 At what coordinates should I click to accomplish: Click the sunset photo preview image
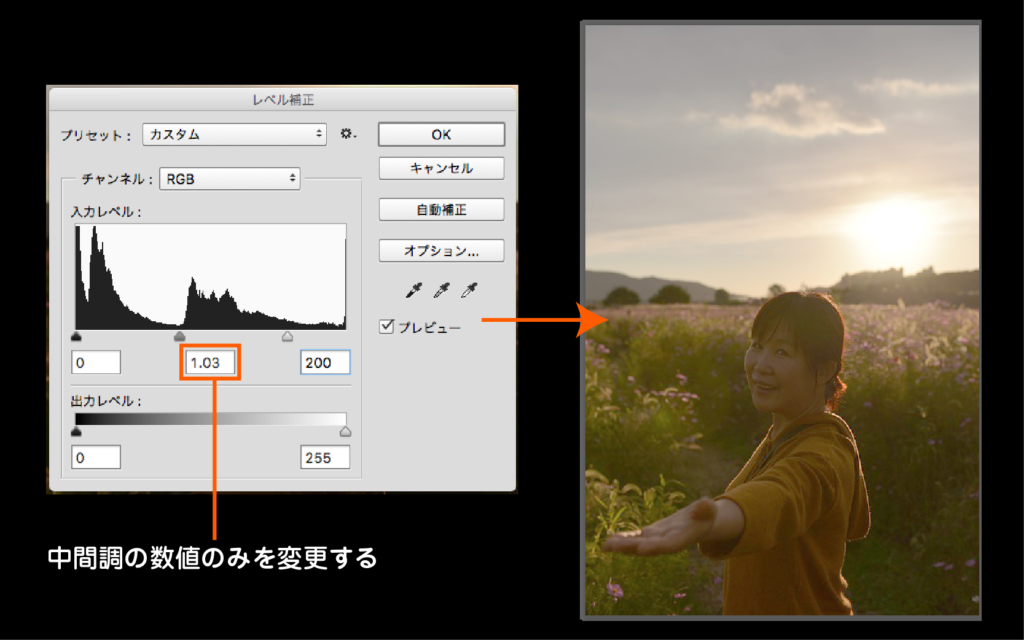click(785, 320)
